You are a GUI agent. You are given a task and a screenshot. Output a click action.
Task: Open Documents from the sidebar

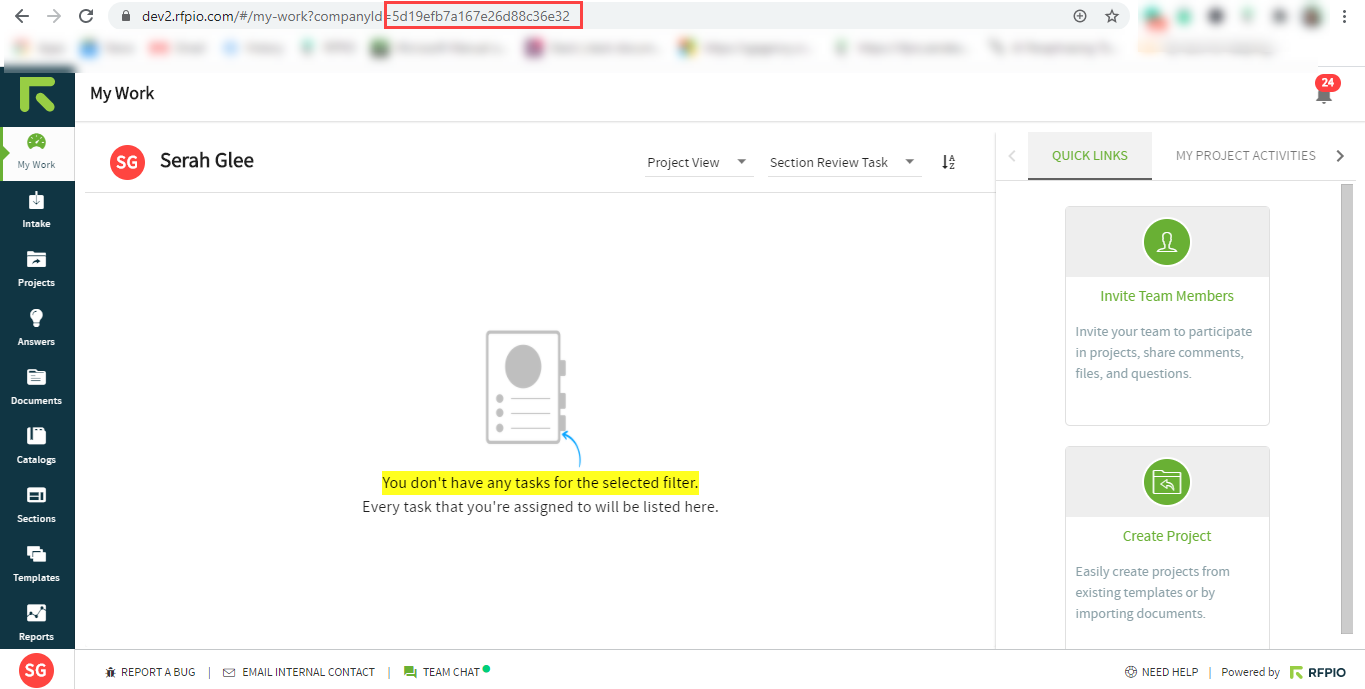37,387
